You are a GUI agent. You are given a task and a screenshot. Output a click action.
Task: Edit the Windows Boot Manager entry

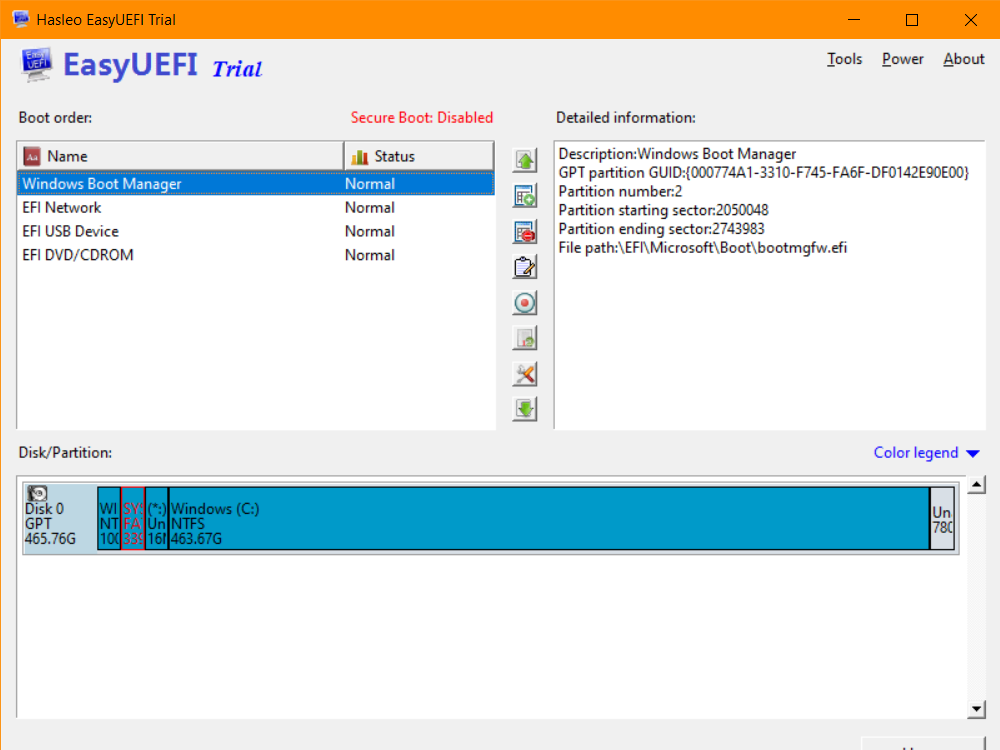pyautogui.click(x=524, y=266)
